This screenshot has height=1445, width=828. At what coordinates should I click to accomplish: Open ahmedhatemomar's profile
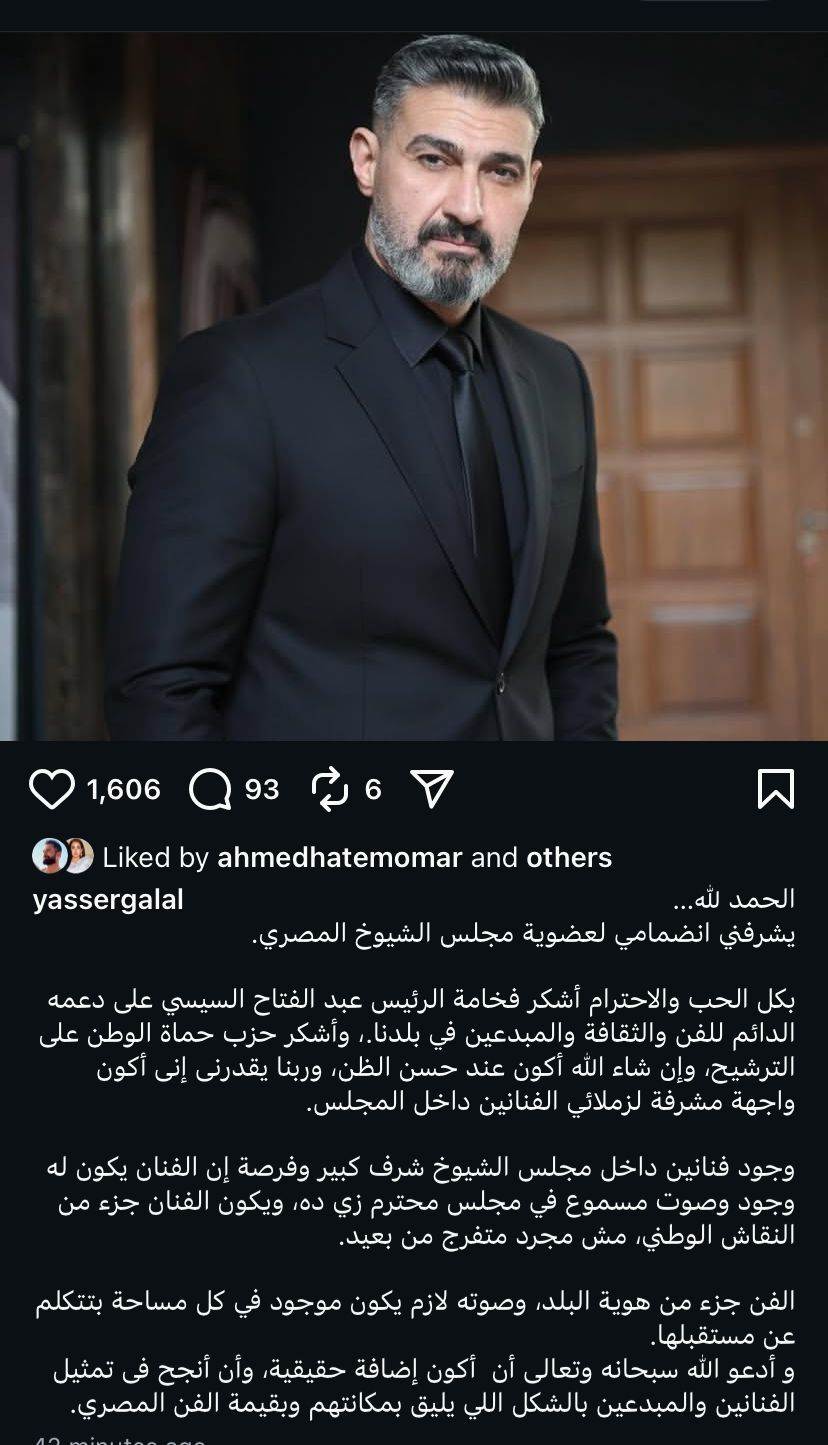click(x=340, y=858)
